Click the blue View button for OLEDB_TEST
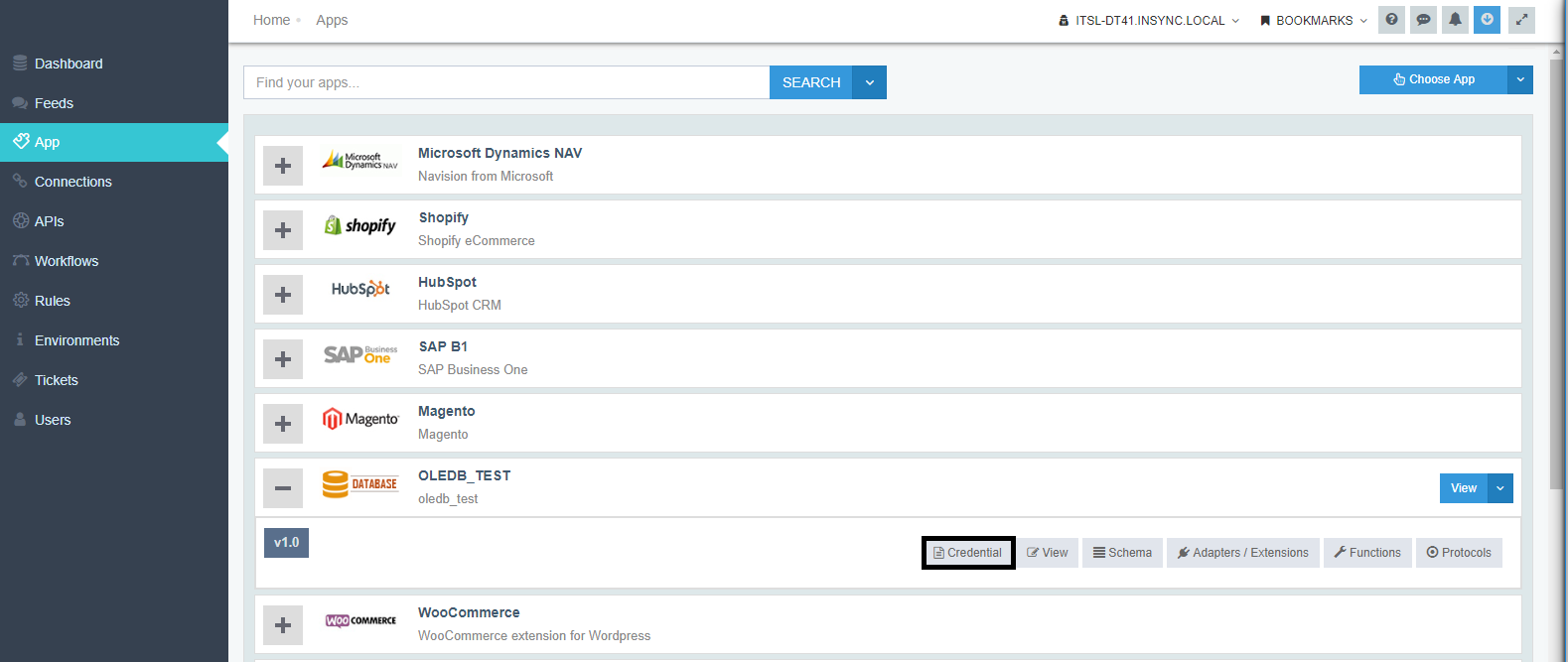Viewport: 1568px width, 662px height. pyautogui.click(x=1464, y=488)
